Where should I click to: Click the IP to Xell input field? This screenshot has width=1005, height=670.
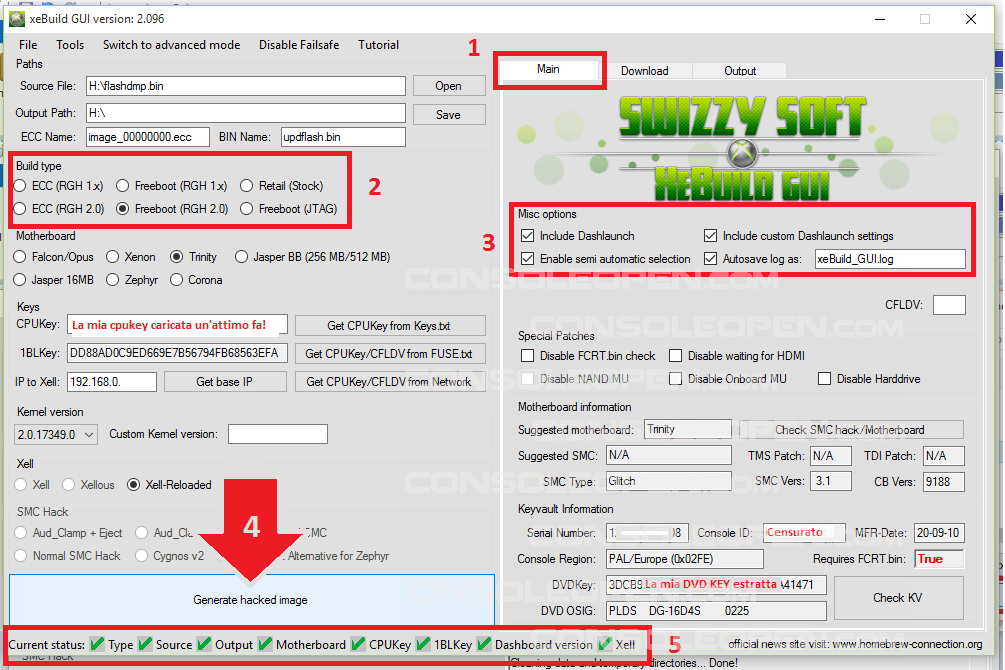click(x=112, y=382)
